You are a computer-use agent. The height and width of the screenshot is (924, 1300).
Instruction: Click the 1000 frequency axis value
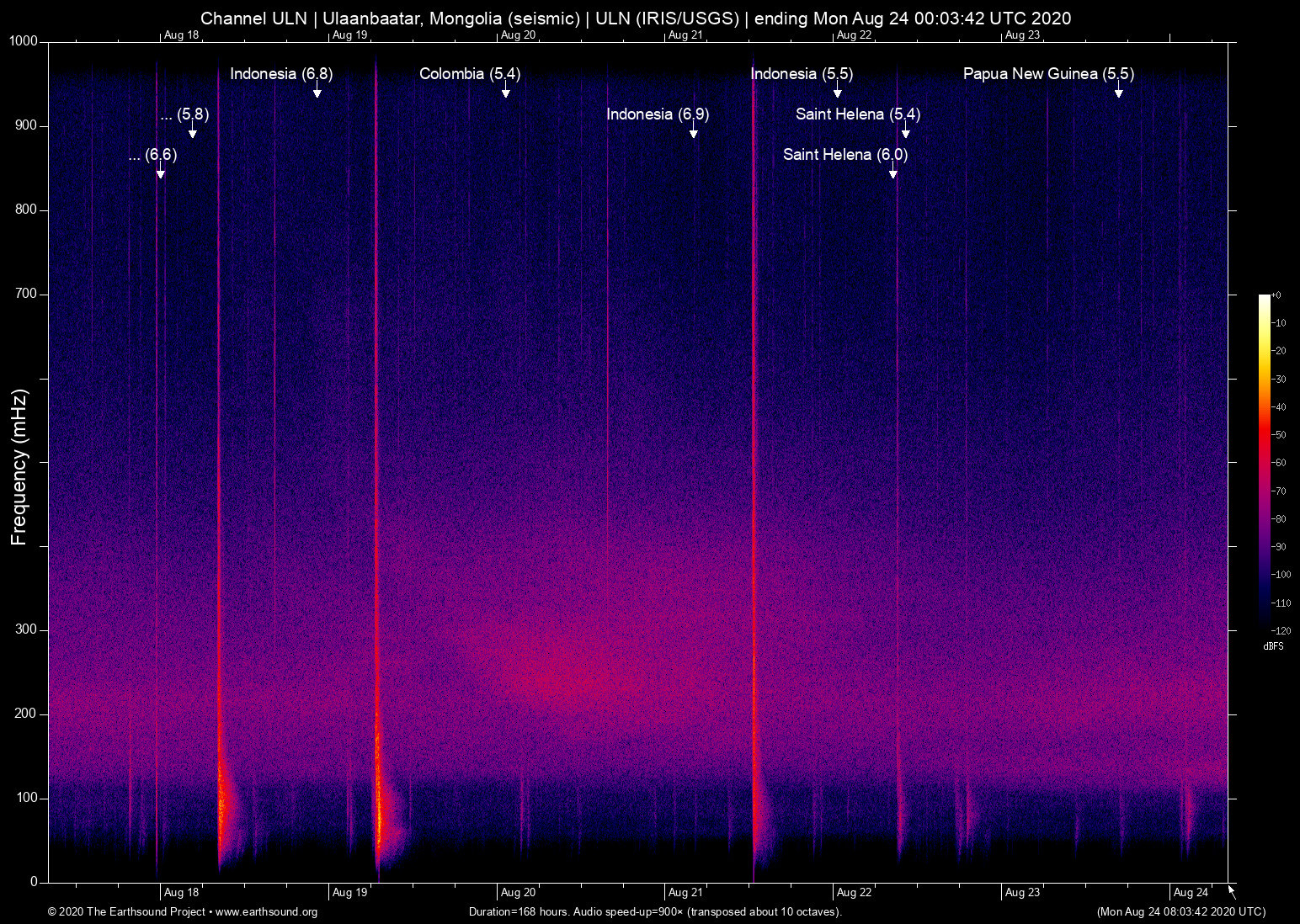click(x=24, y=42)
